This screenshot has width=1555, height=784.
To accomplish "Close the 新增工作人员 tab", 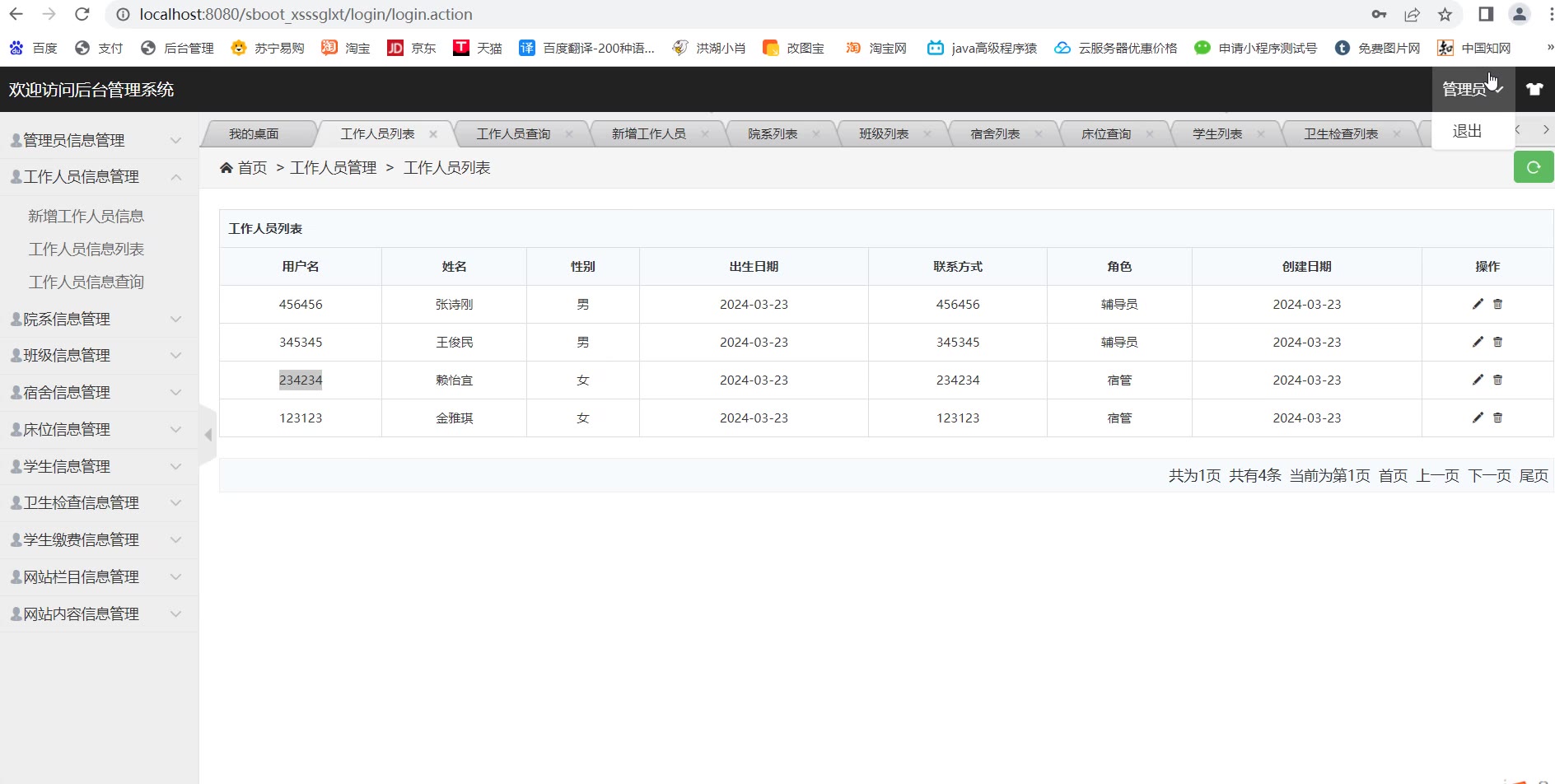I will click(705, 134).
